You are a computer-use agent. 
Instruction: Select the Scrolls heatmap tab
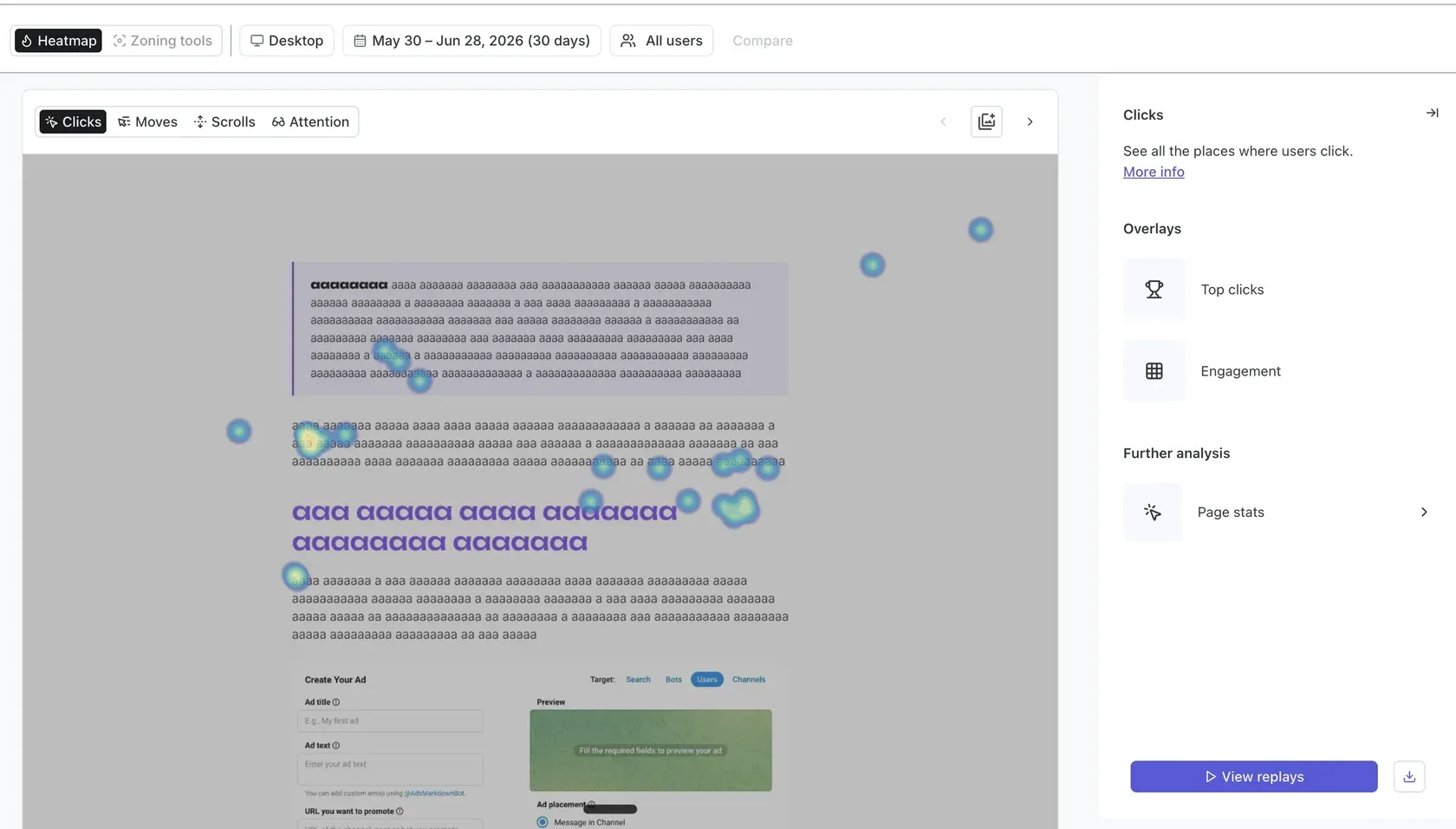point(224,122)
